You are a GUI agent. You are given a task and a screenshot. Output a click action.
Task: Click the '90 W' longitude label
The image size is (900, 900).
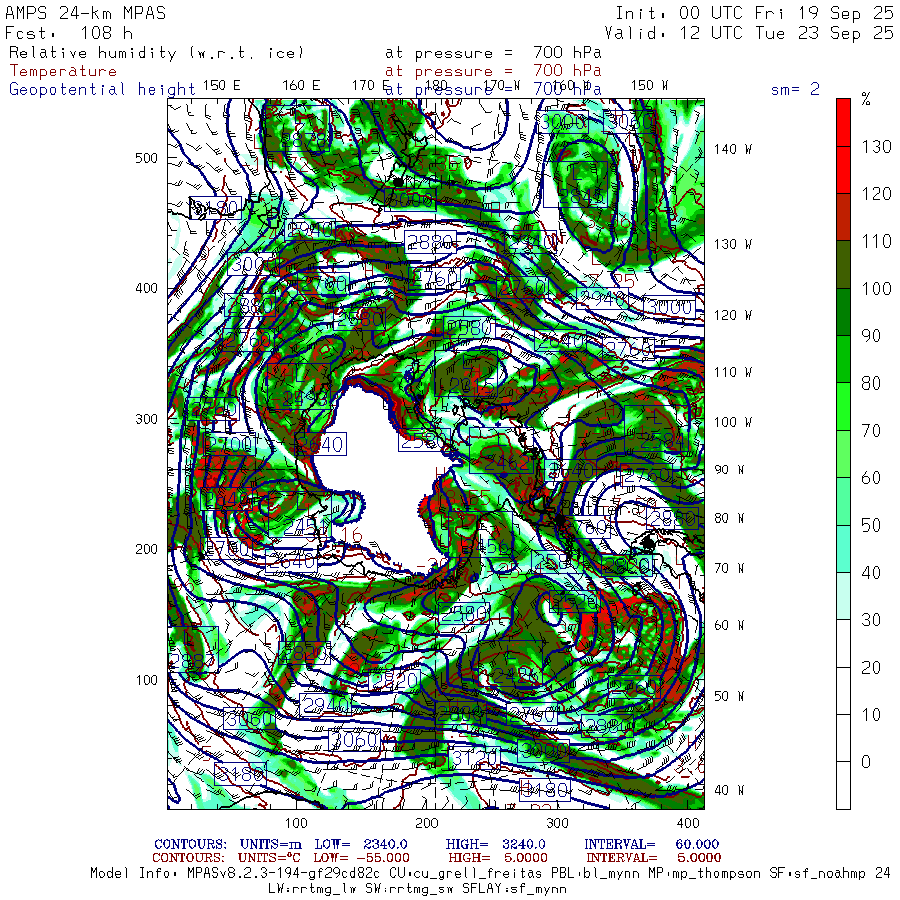729,470
